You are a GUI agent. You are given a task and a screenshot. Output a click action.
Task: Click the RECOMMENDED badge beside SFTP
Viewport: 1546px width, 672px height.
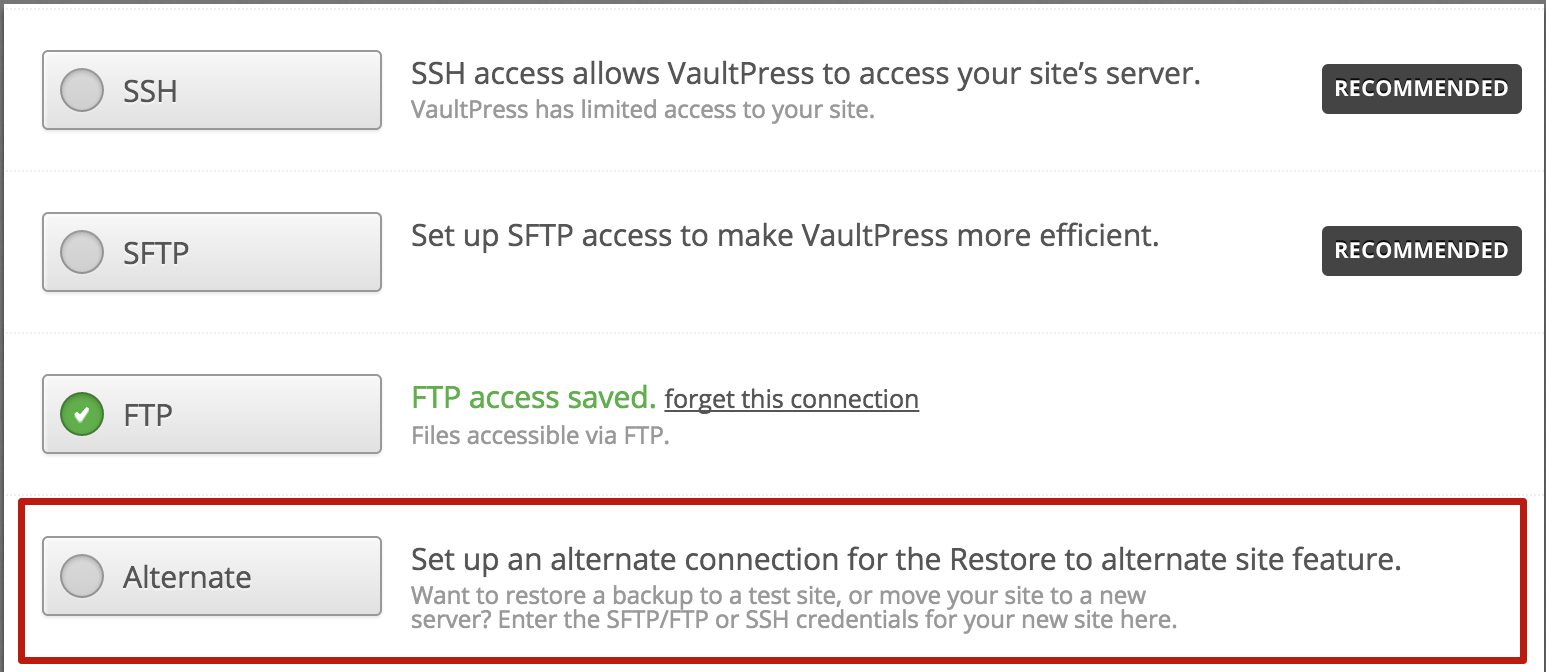coord(1421,251)
